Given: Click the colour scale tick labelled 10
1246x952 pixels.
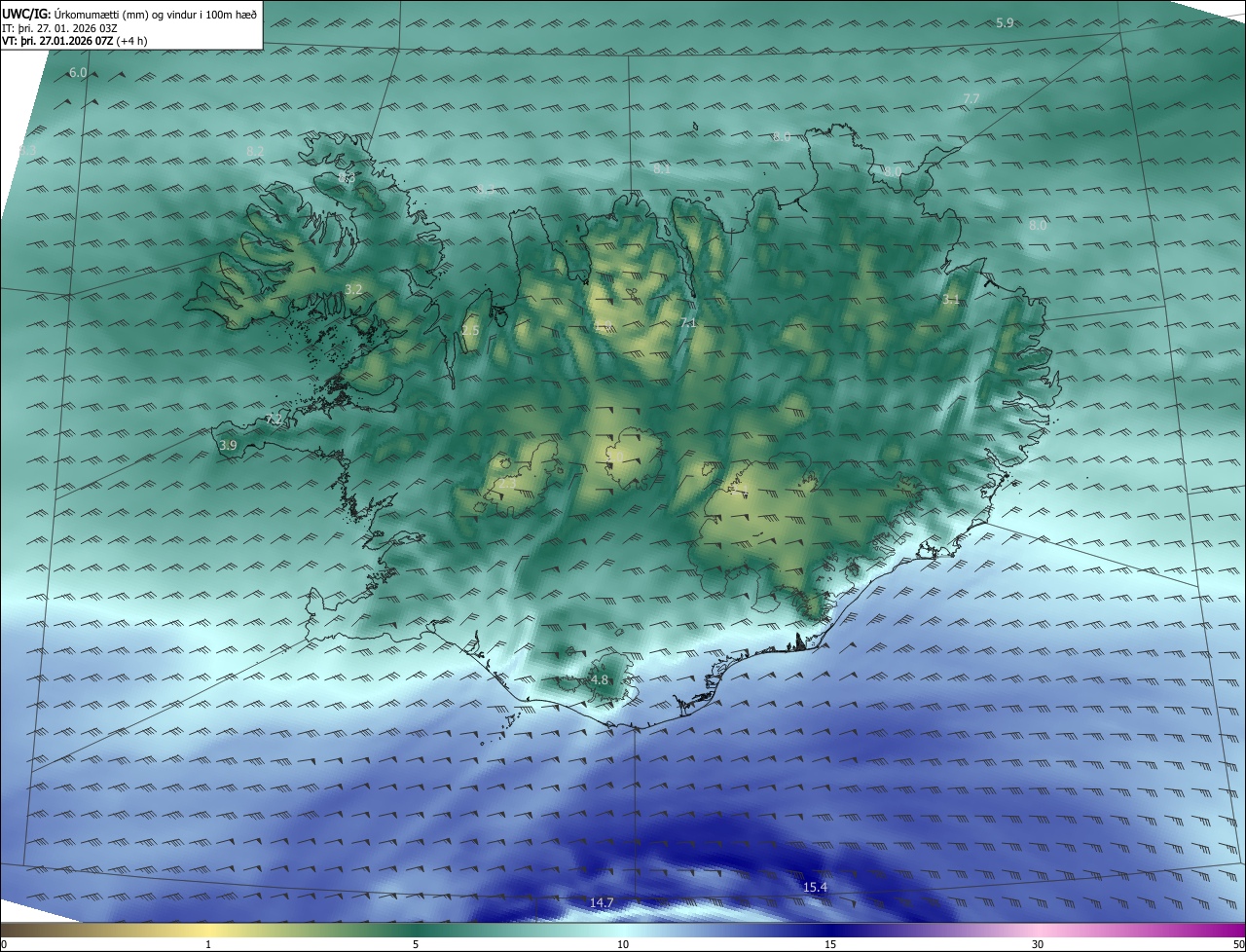Looking at the screenshot, I should pos(623,944).
